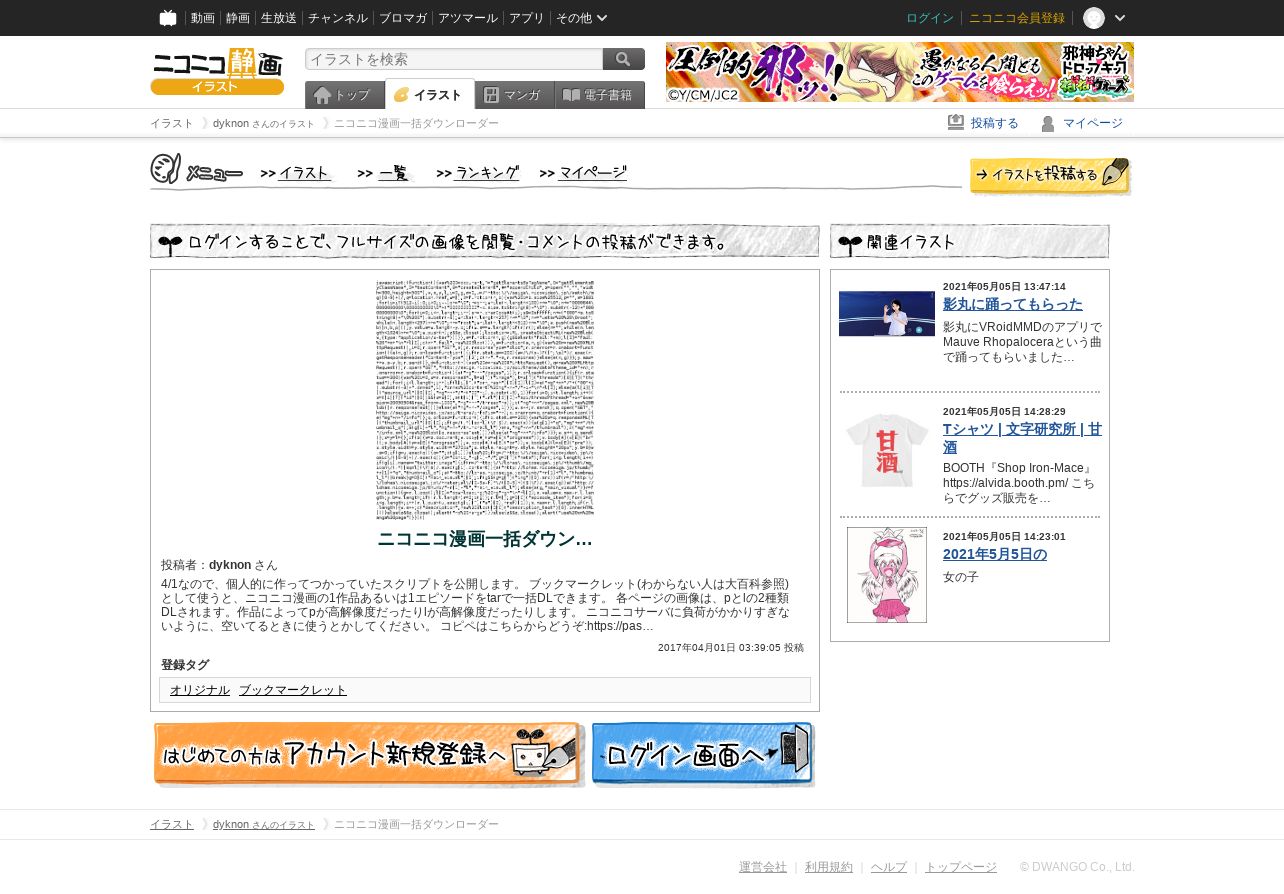Click イラスト in the top breadcrumb
Screen dimensions: 1284x894
(x=172, y=123)
